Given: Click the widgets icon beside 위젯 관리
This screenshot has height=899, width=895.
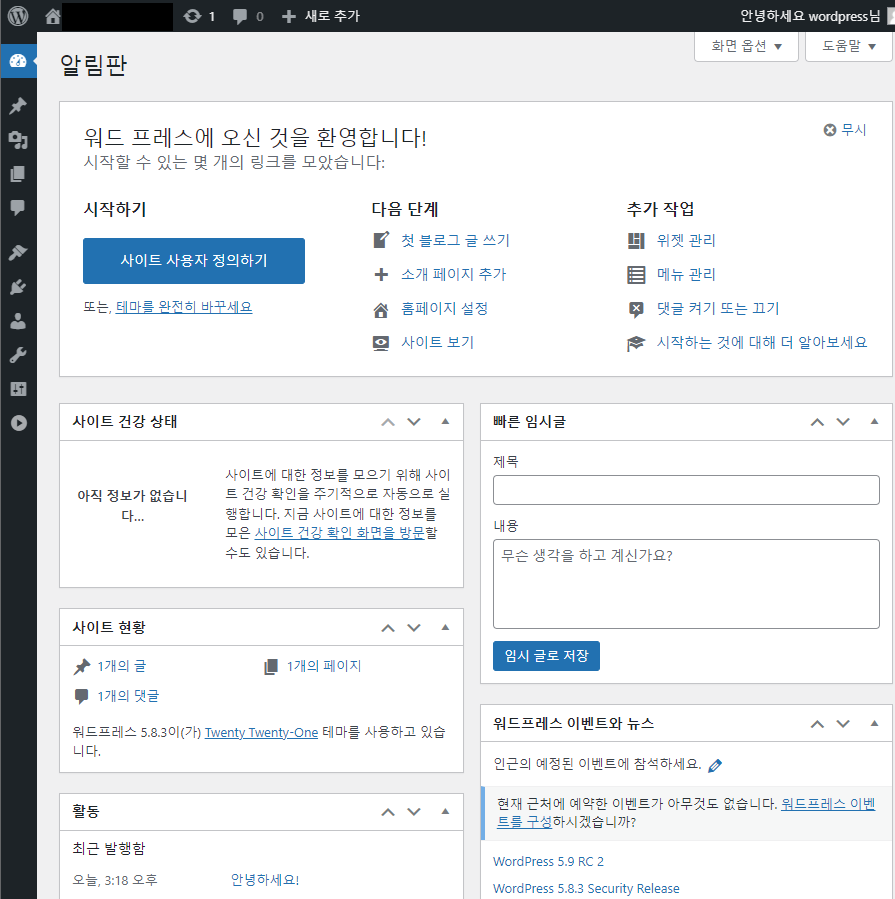Looking at the screenshot, I should click(636, 241).
